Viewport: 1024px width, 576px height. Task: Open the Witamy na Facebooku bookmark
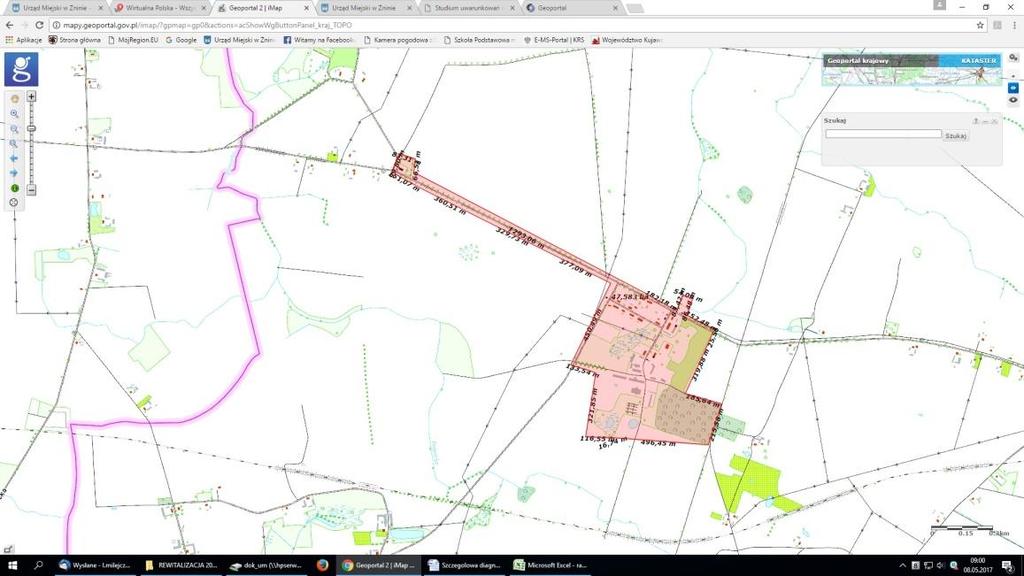click(319, 40)
